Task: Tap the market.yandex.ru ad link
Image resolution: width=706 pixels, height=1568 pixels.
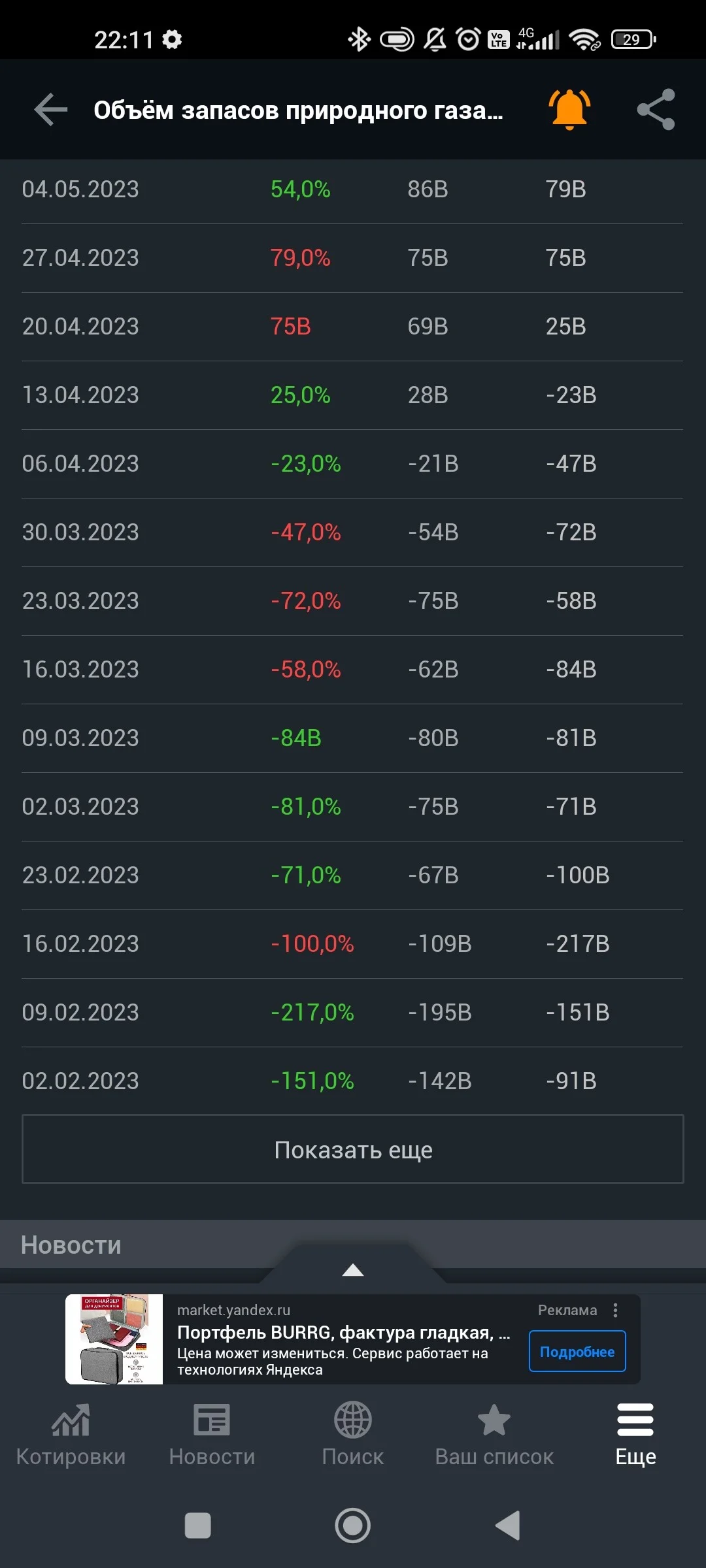Action: pyautogui.click(x=233, y=1310)
